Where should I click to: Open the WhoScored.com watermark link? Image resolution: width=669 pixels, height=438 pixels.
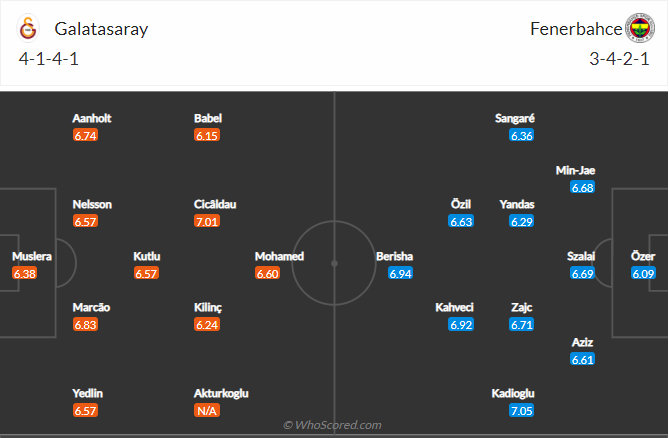332,425
